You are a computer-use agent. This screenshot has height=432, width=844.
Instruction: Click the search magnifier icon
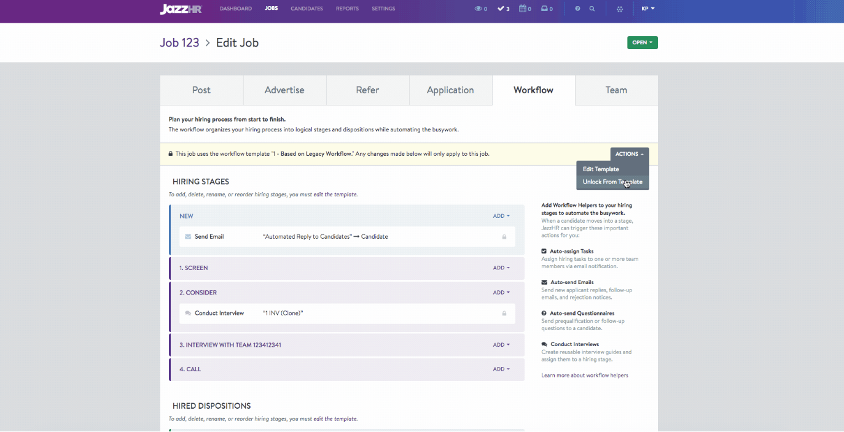click(592, 9)
